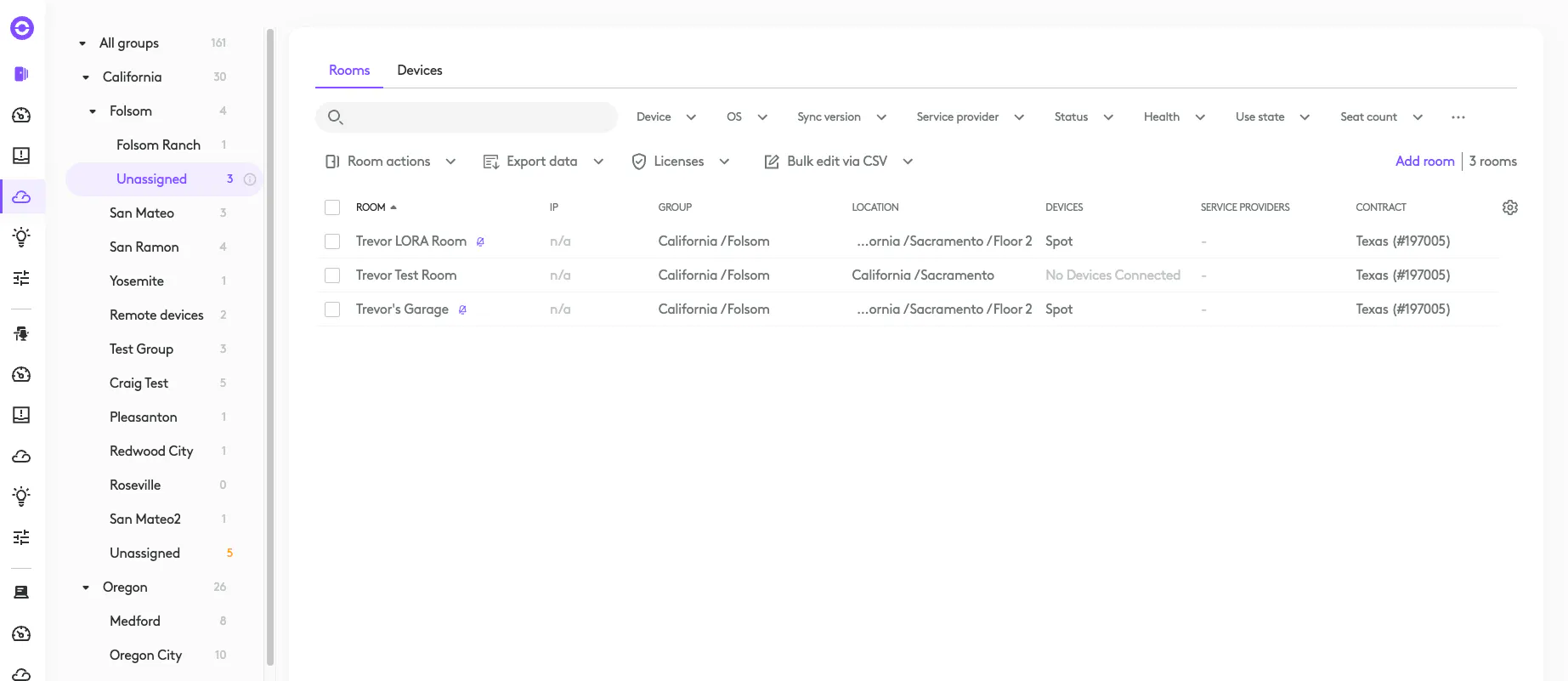Open the Health filter dropdown
This screenshot has width=1568, height=681.
tap(1175, 117)
